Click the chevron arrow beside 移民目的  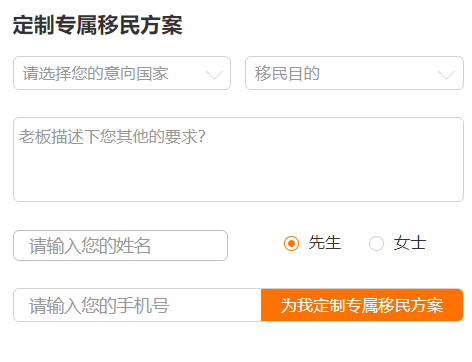pyautogui.click(x=446, y=75)
